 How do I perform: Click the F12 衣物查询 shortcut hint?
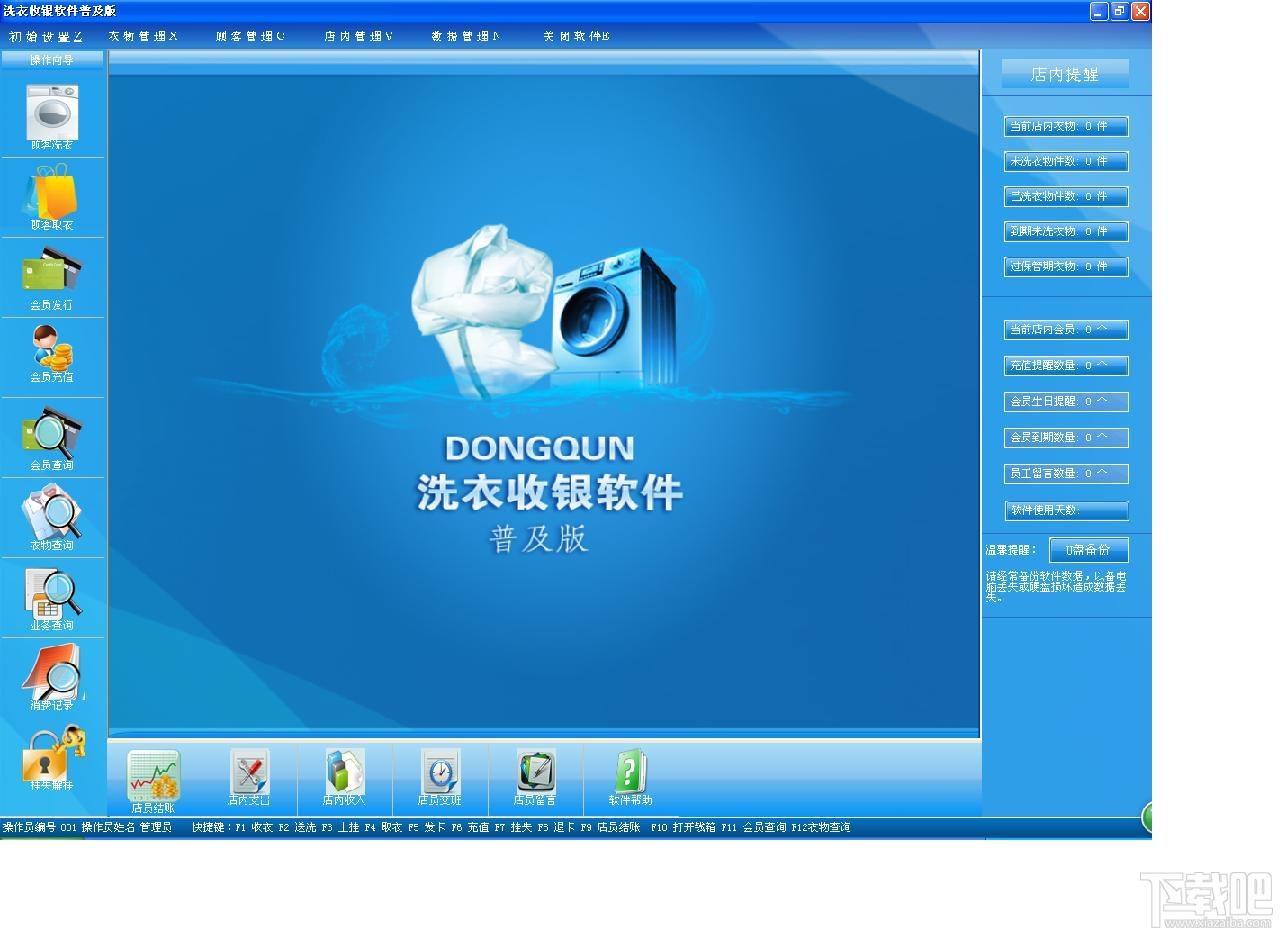[x=821, y=827]
